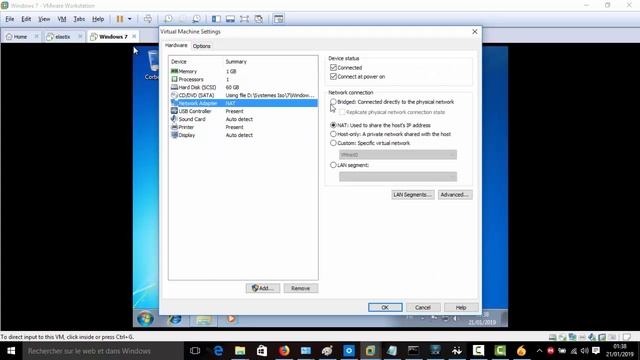Open the Windows 10 Start menu
640x360 pixels.
[11, 351]
